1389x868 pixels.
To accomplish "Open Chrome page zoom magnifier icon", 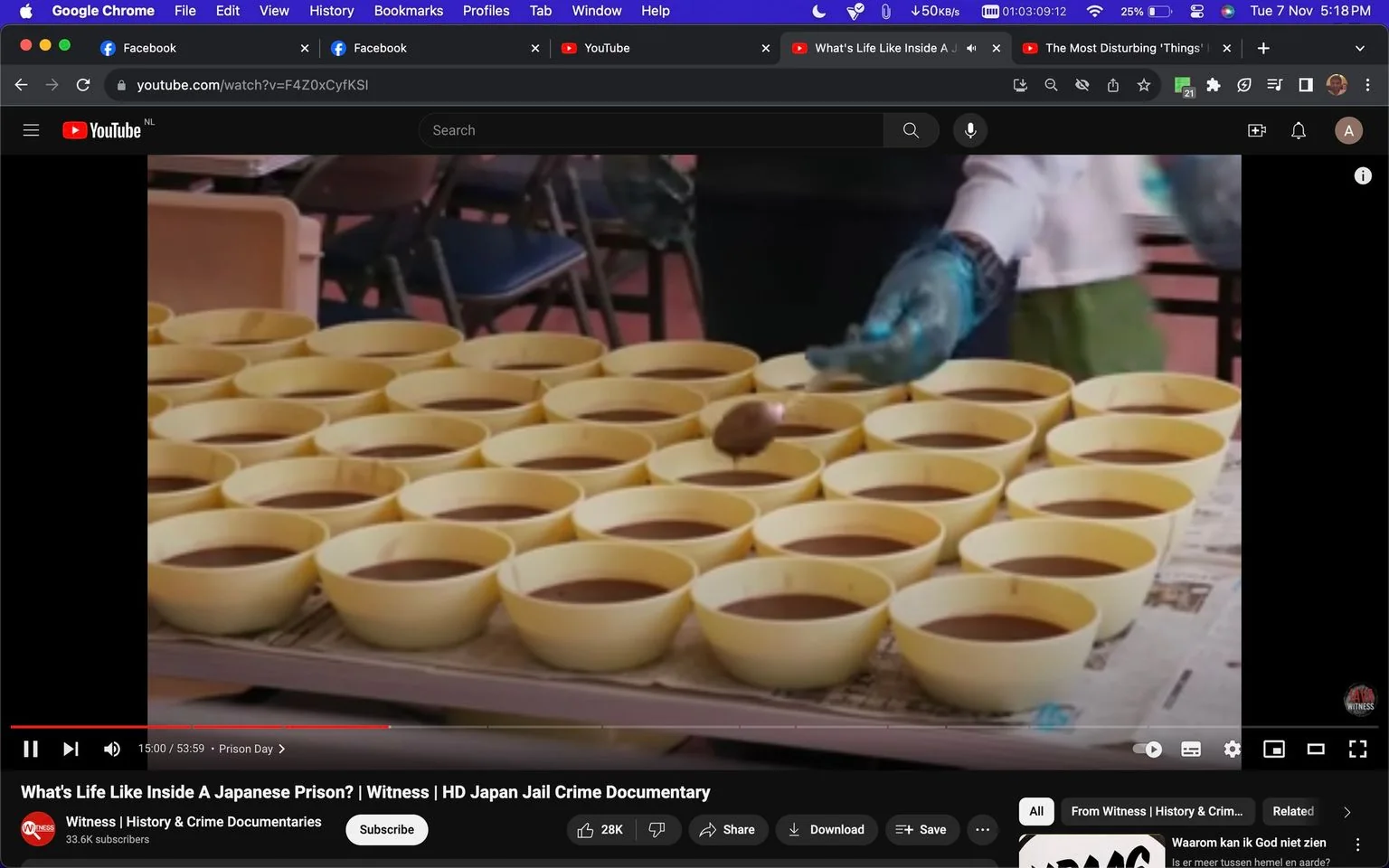I will 1051,85.
